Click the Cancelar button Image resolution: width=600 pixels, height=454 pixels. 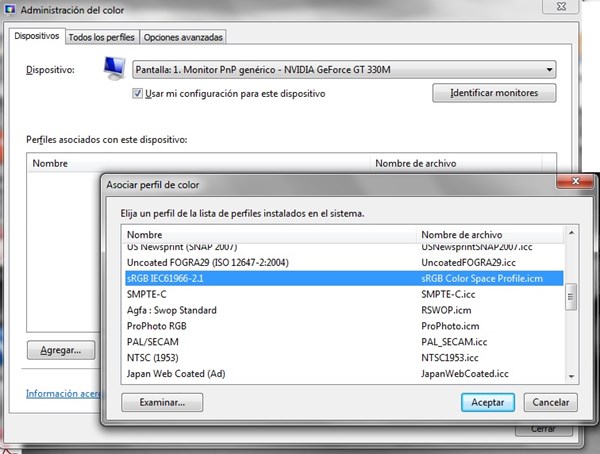point(550,402)
